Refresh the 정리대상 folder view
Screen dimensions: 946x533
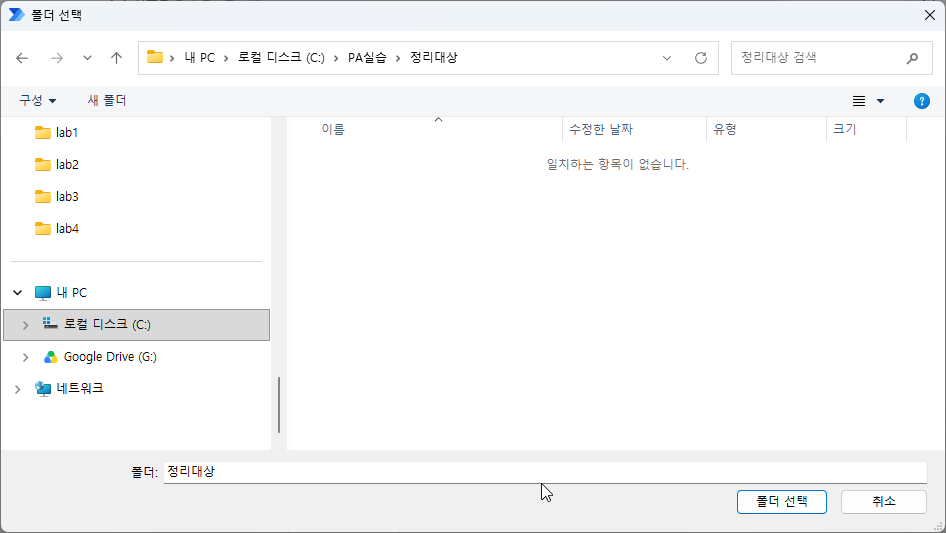(700, 58)
